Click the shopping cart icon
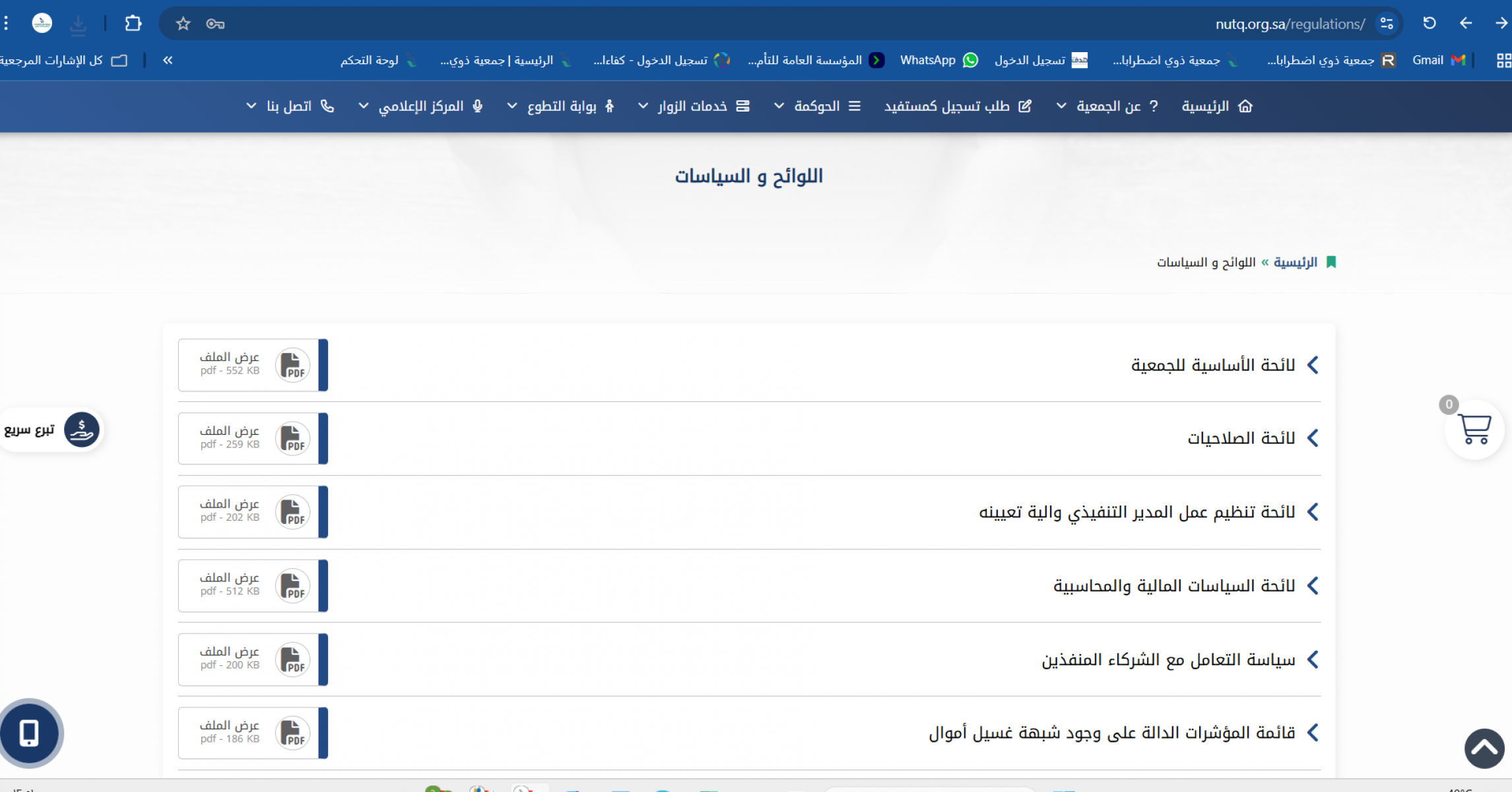 coord(1474,430)
